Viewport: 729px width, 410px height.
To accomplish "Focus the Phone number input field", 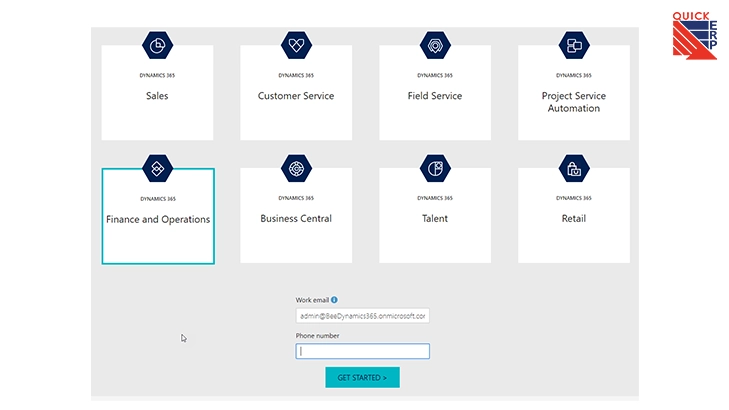I will [363, 351].
